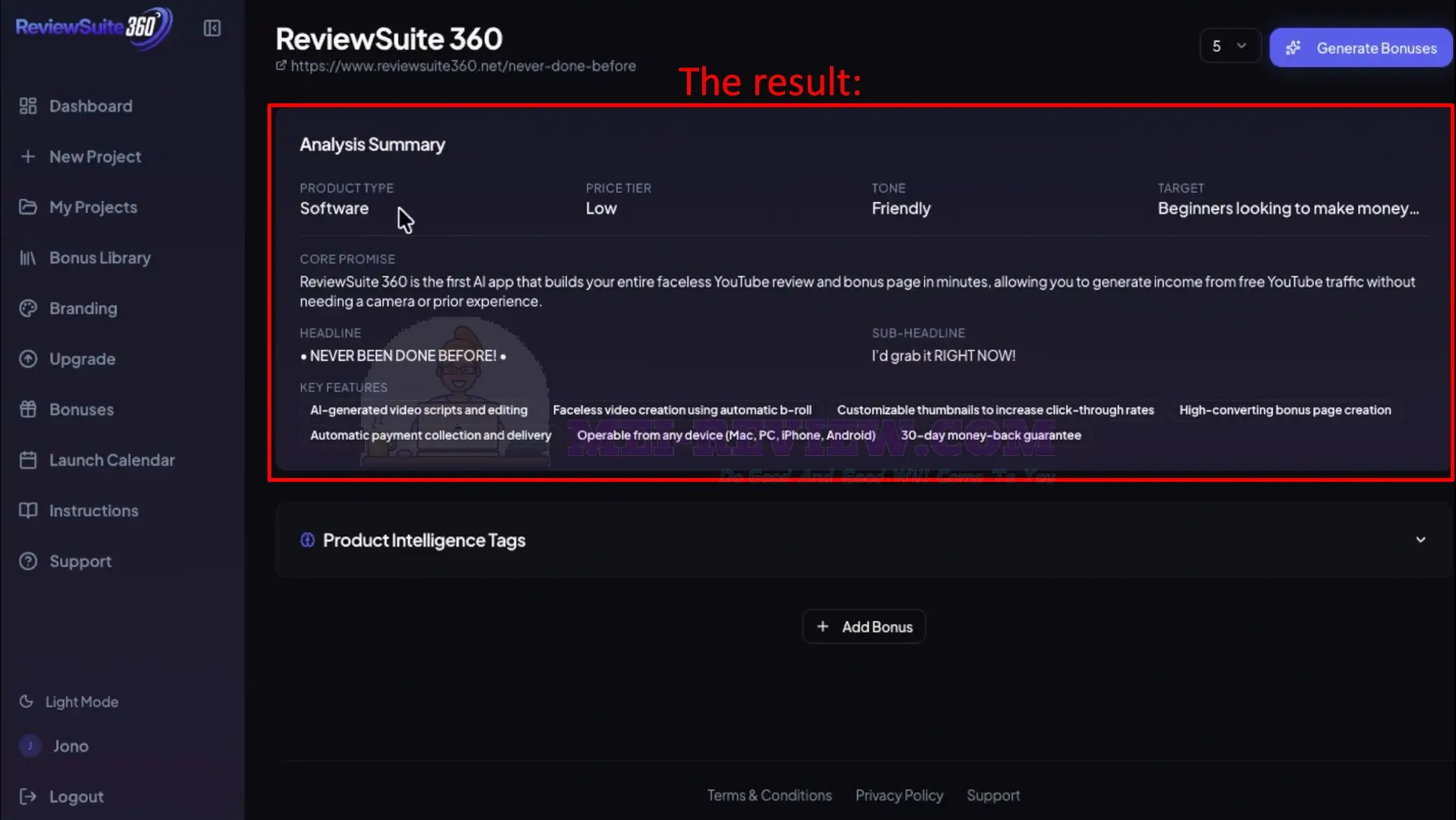The width and height of the screenshot is (1456, 820).
Task: Click the Launch Calendar icon
Action: [x=28, y=460]
